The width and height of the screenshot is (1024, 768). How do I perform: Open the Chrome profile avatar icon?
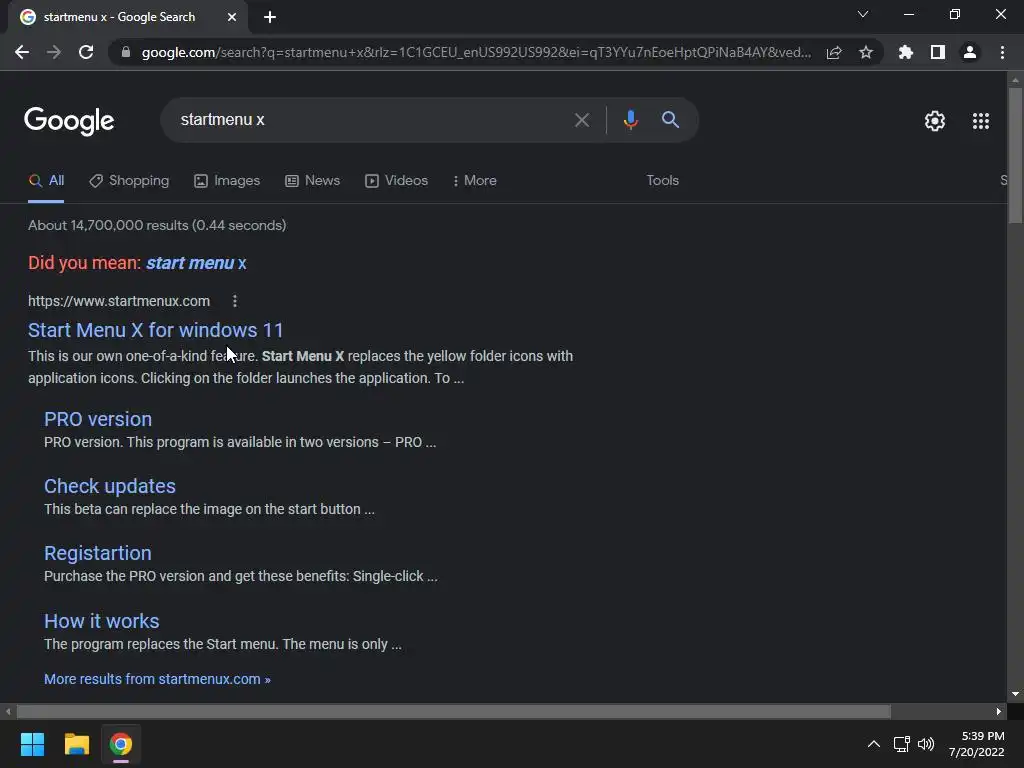point(970,52)
